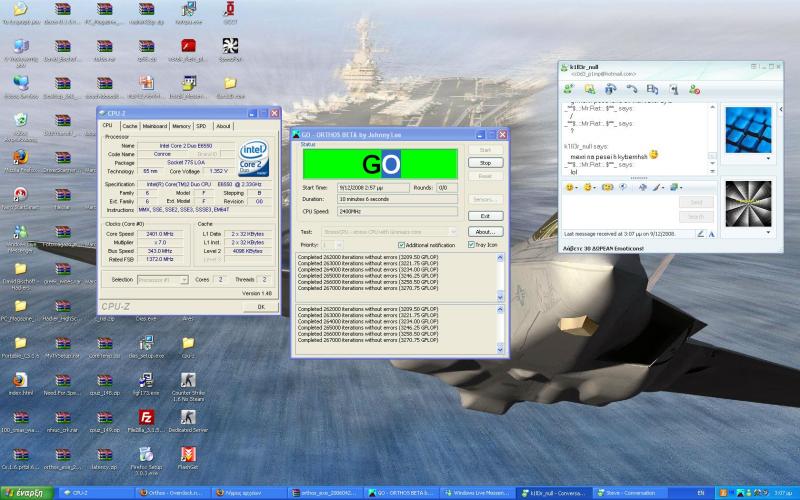800x500 pixels.
Task: Open the emoticon dropdown arrow in Messenger
Action: 577,188
